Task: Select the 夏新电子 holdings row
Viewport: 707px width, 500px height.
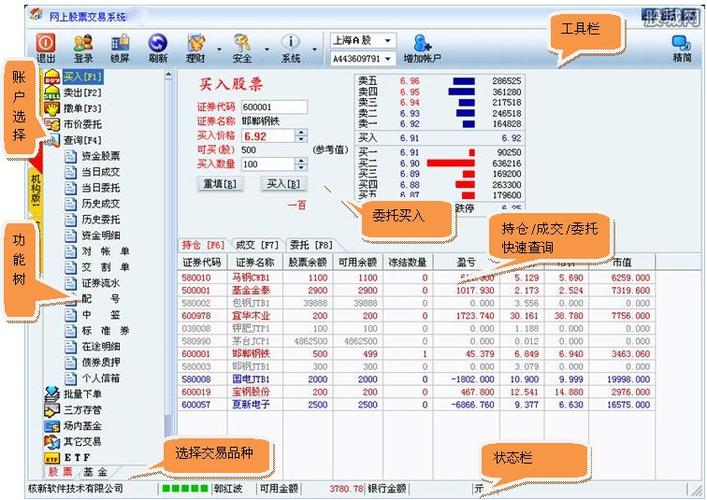Action: (x=416, y=404)
